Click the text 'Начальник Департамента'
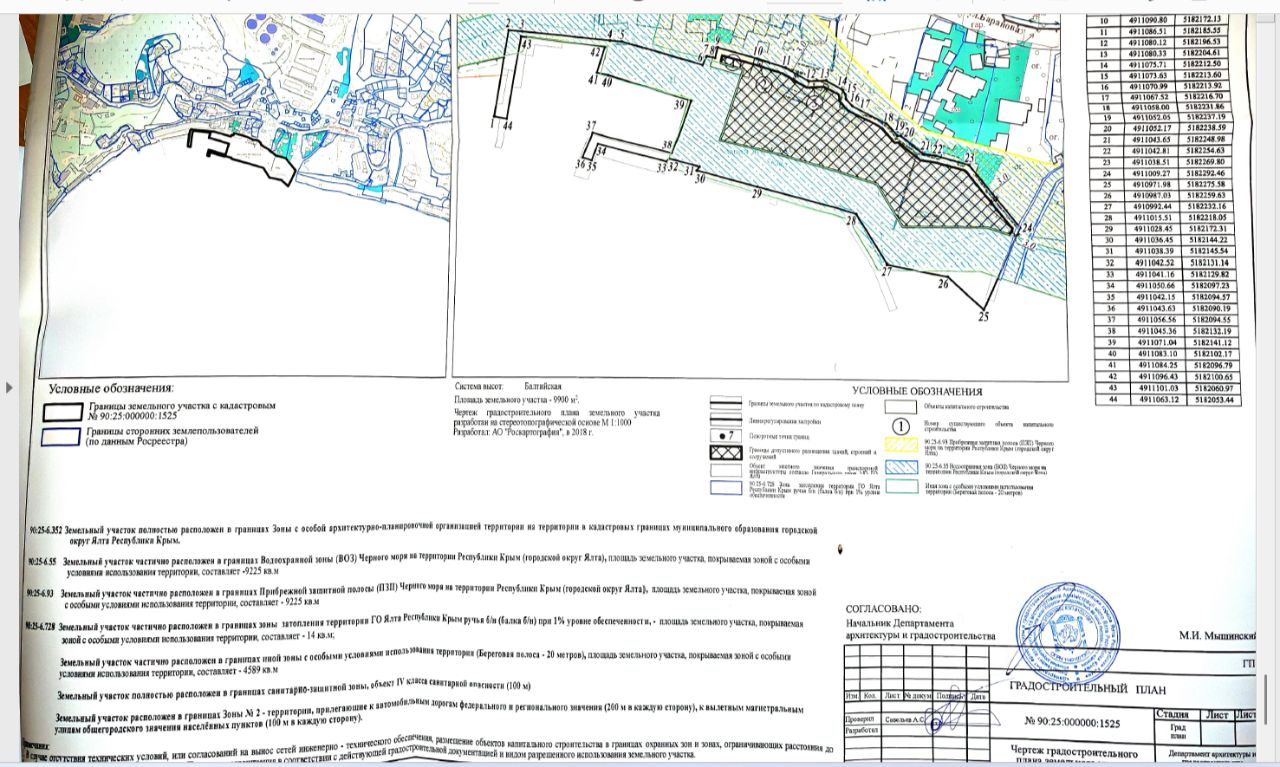 902,623
